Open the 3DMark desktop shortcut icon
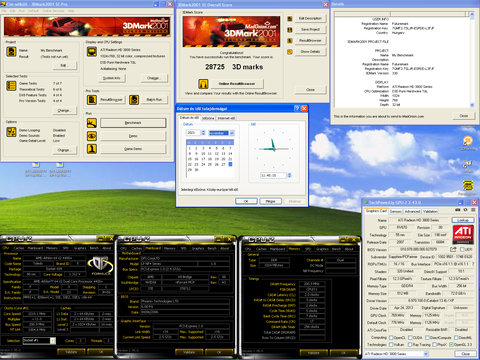Image resolution: width=480 pixels, height=360 pixels. pos(468,141)
